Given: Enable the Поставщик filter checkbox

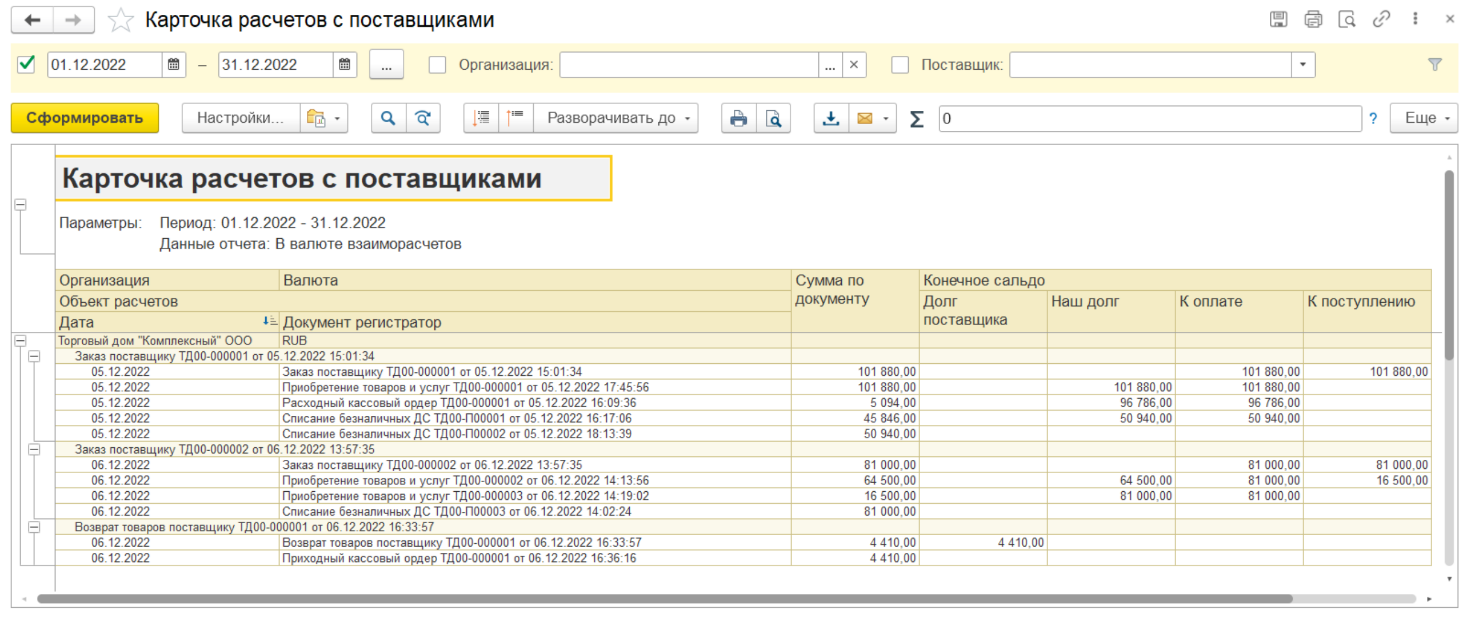Looking at the screenshot, I should click(900, 65).
